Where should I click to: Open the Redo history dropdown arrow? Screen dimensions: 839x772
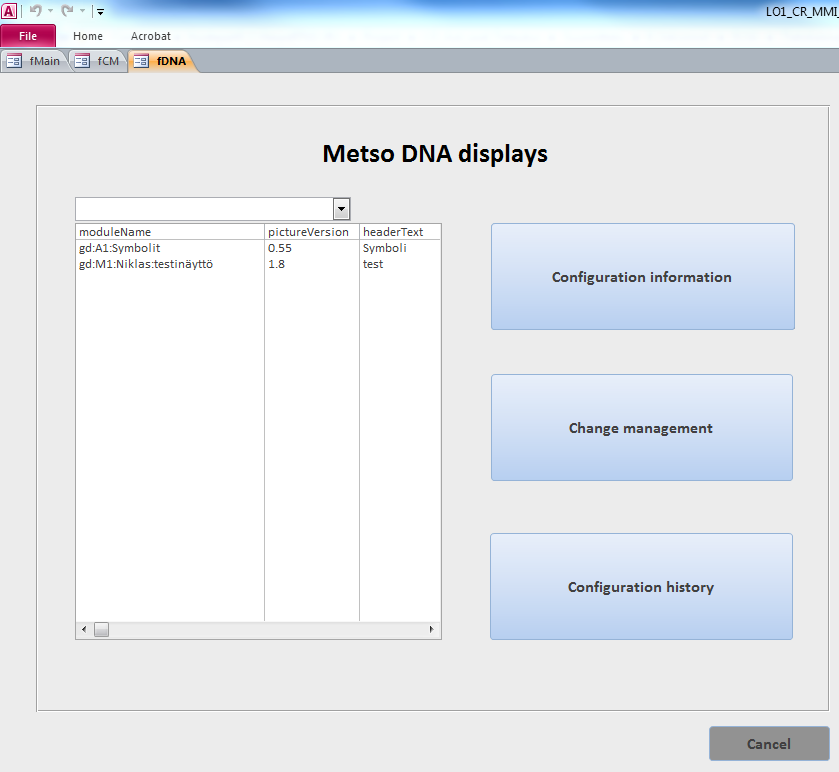pyautogui.click(x=82, y=11)
